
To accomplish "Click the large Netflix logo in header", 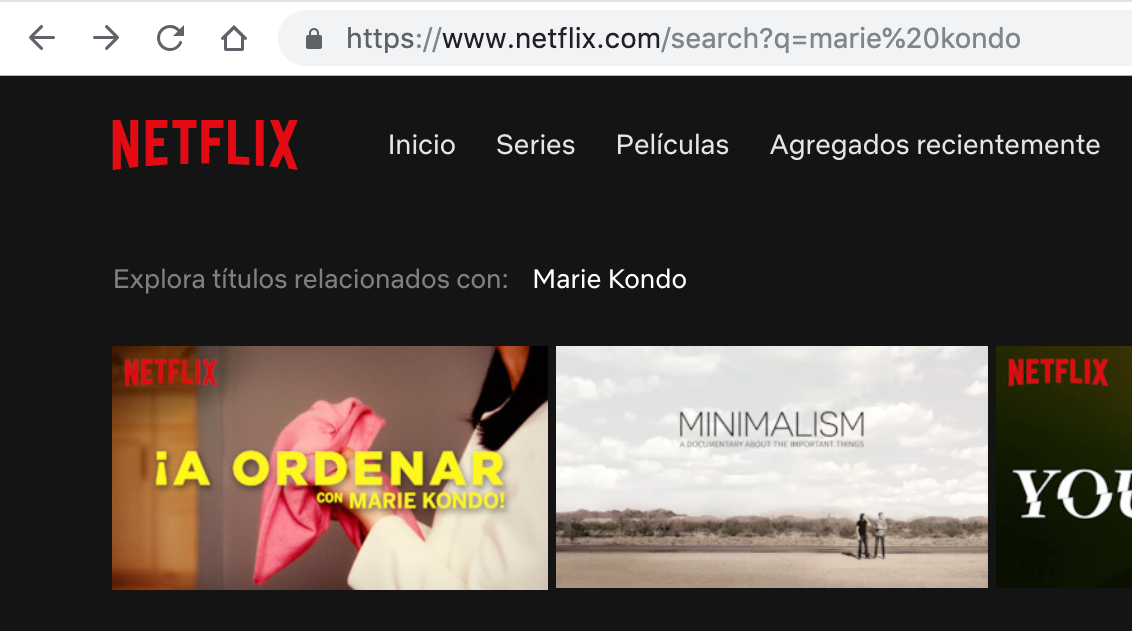I will [x=205, y=144].
